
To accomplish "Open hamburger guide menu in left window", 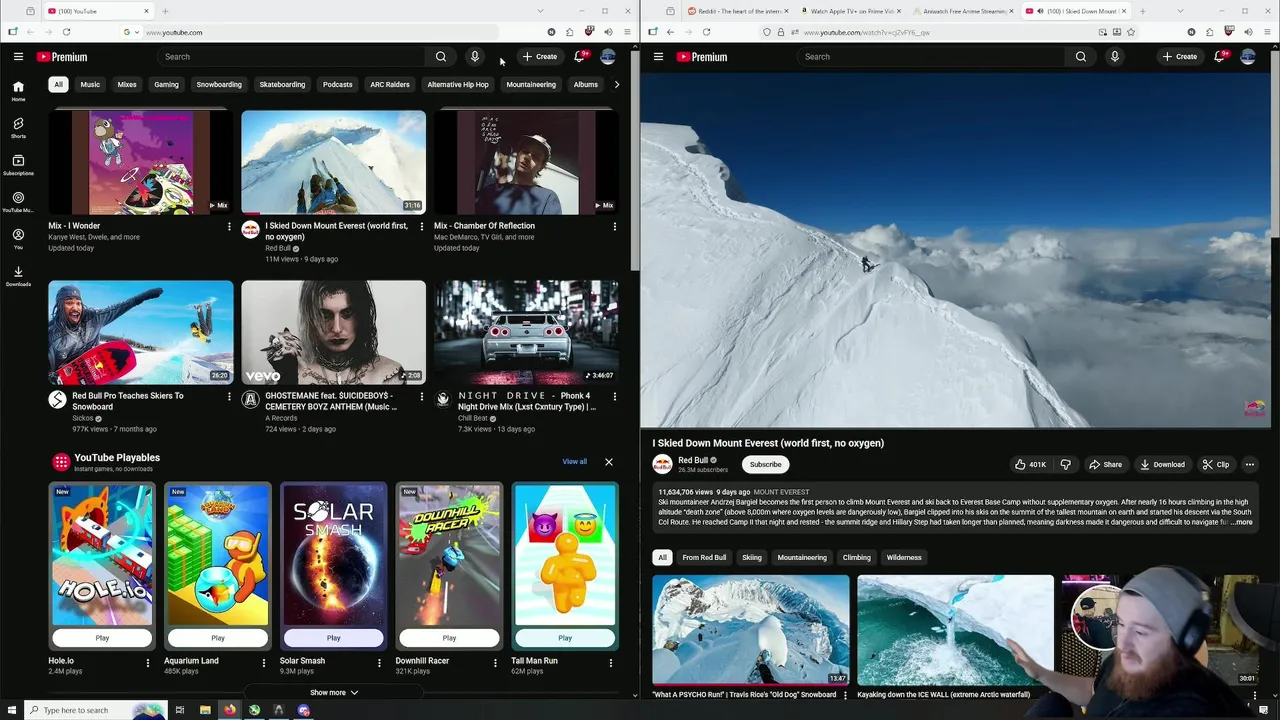I will (x=18, y=57).
